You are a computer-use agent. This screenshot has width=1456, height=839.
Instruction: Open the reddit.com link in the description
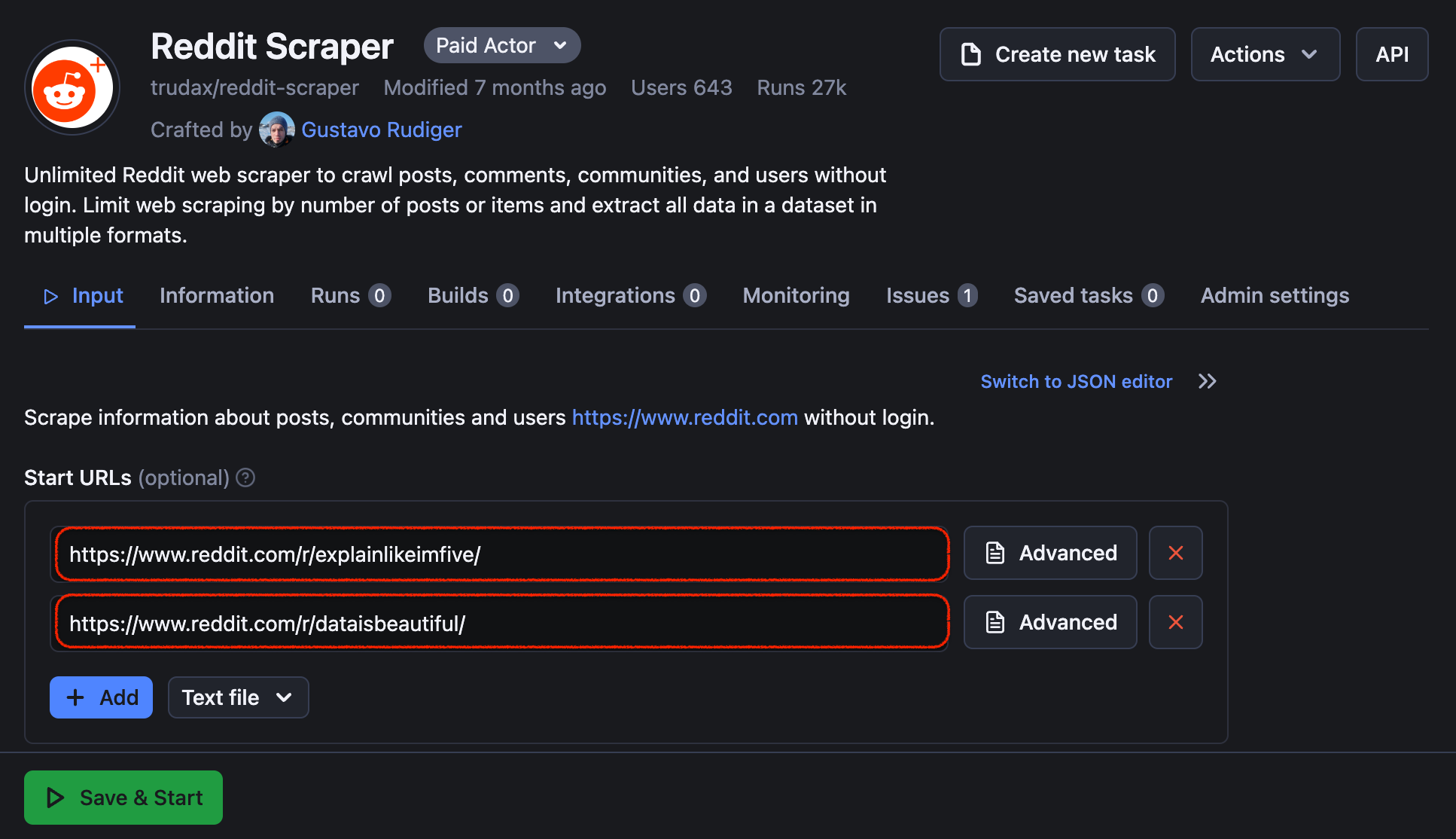(684, 417)
